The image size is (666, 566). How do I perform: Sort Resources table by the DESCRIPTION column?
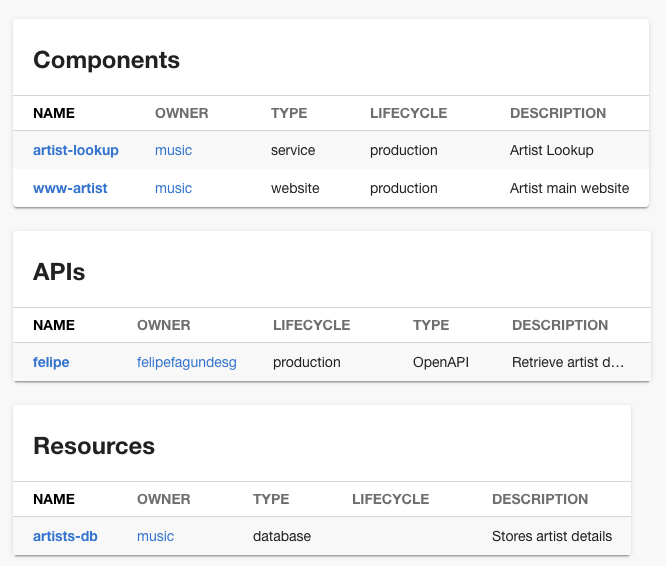point(540,499)
